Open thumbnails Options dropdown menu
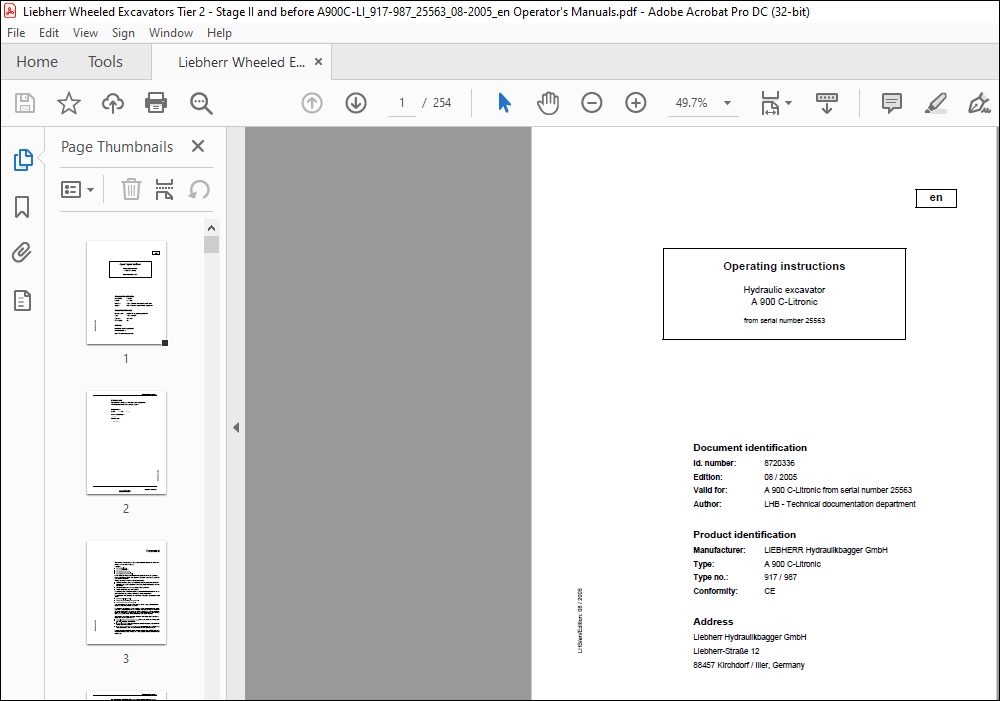The image size is (1000, 701). click(x=77, y=189)
